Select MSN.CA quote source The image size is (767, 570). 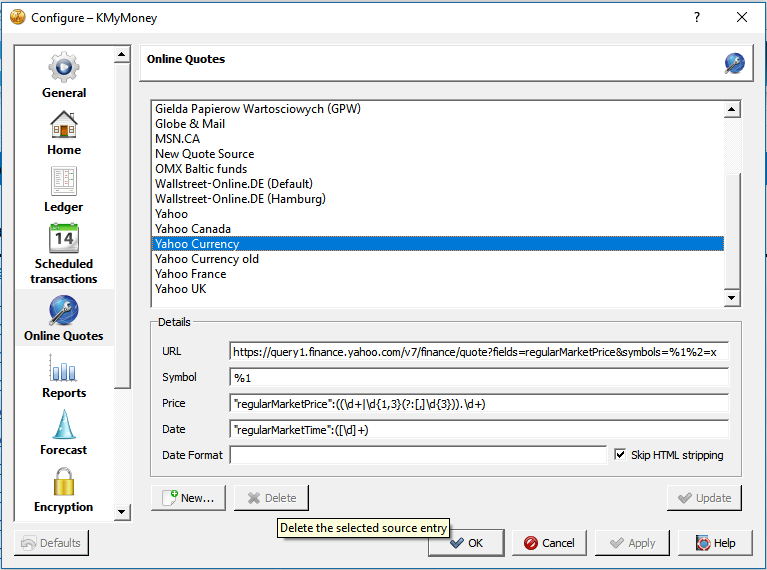pyautogui.click(x=438, y=139)
